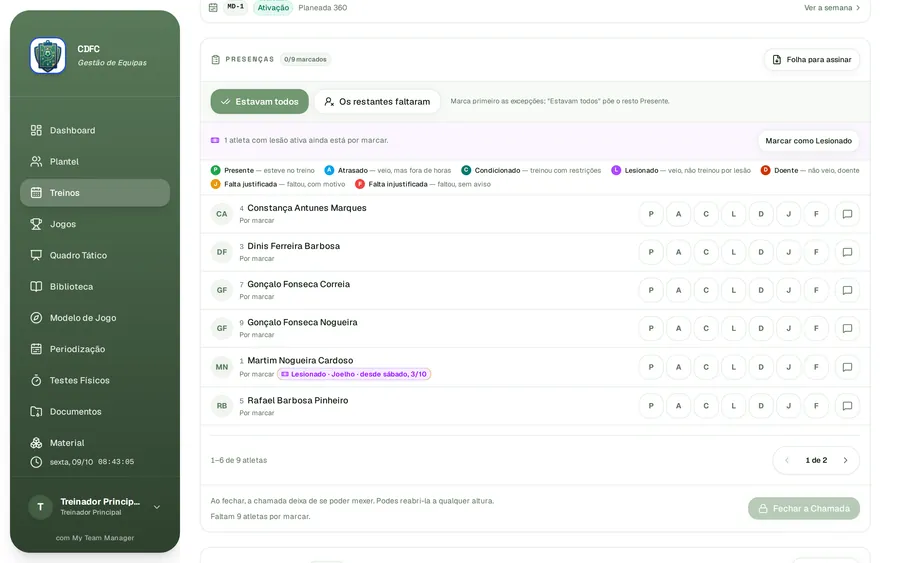900x563 pixels.
Task: Click the Periodização calendar icon
Action: (36, 349)
